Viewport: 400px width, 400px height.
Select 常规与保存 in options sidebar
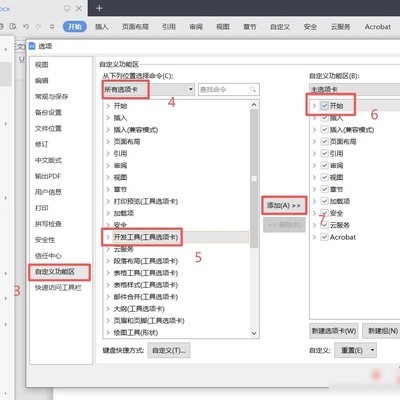[x=52, y=97]
